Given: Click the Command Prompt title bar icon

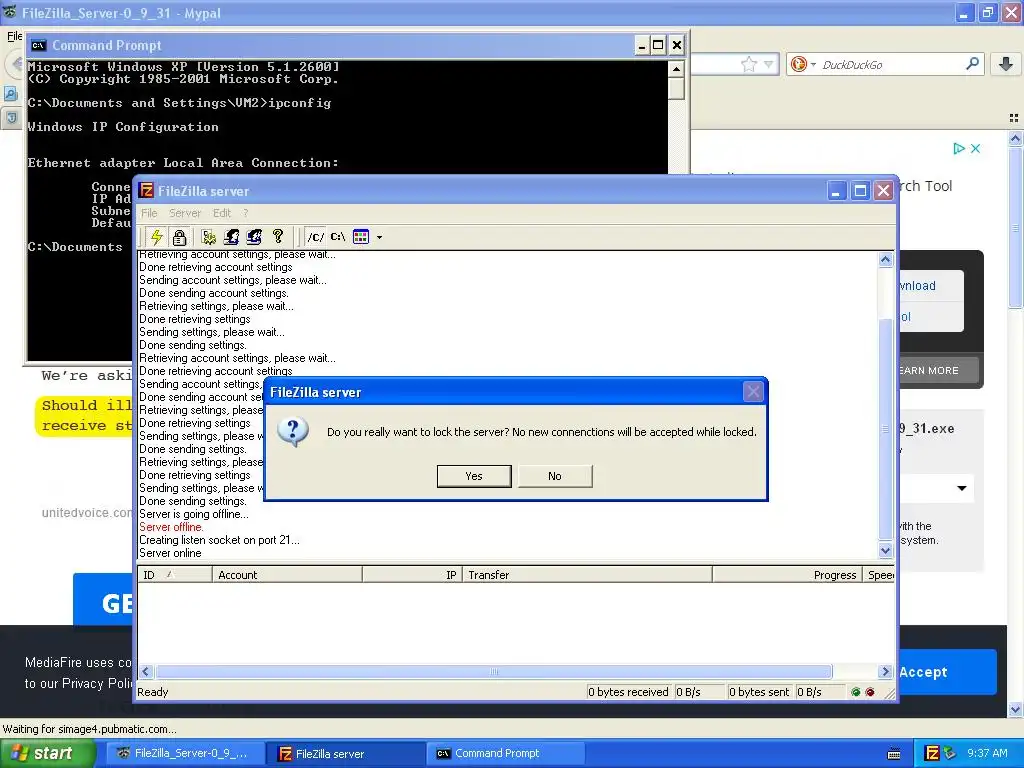Looking at the screenshot, I should tap(39, 45).
